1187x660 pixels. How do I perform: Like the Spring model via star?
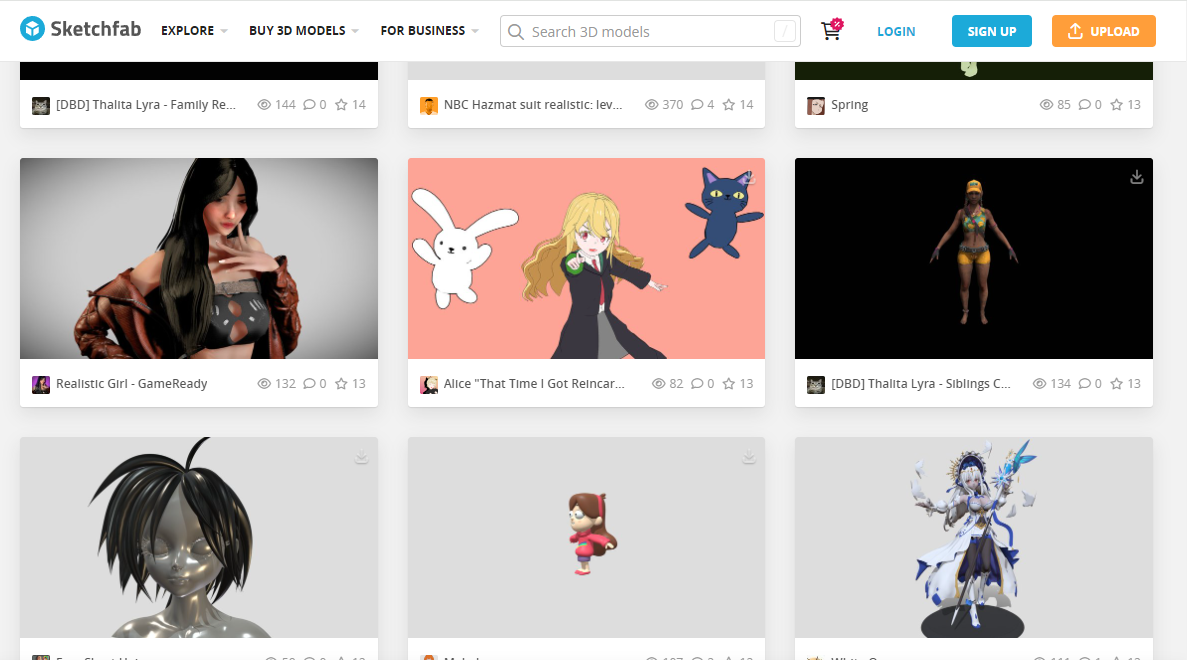[1117, 104]
